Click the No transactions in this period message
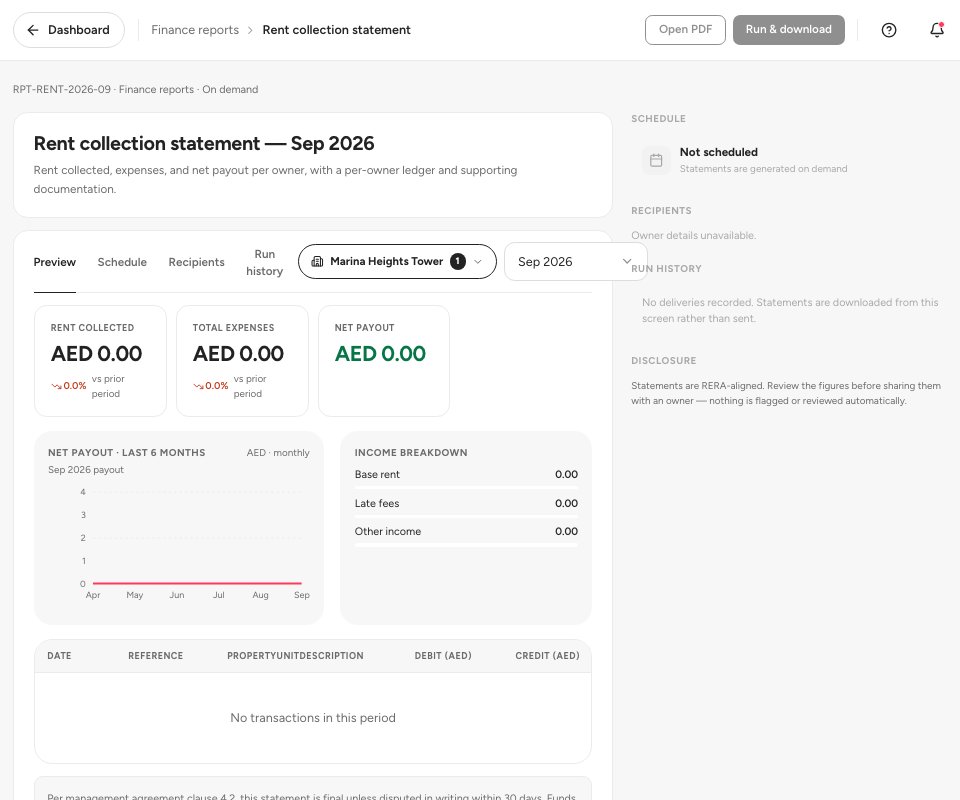Screen dimensions: 960x800 pyautogui.click(x=313, y=717)
